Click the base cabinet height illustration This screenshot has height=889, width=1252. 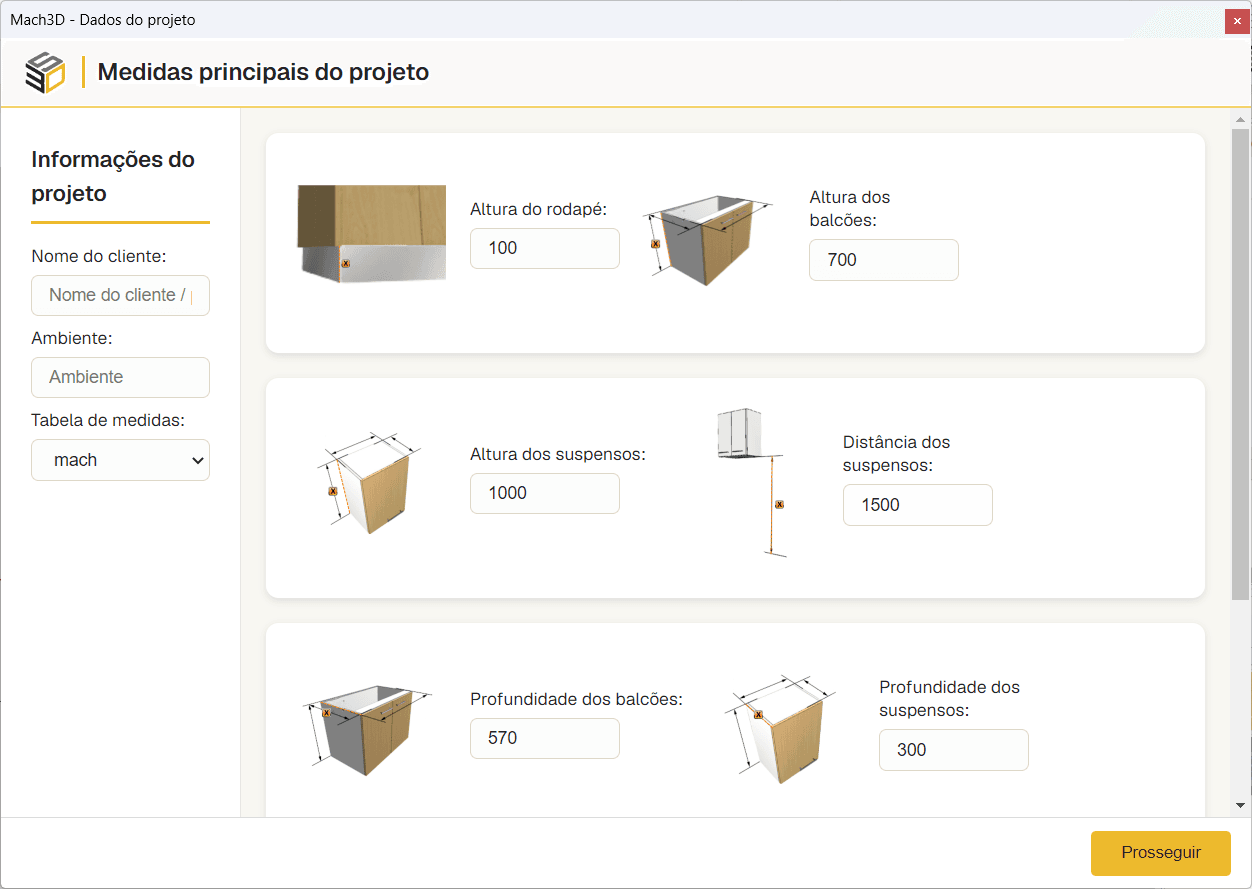pyautogui.click(x=708, y=239)
